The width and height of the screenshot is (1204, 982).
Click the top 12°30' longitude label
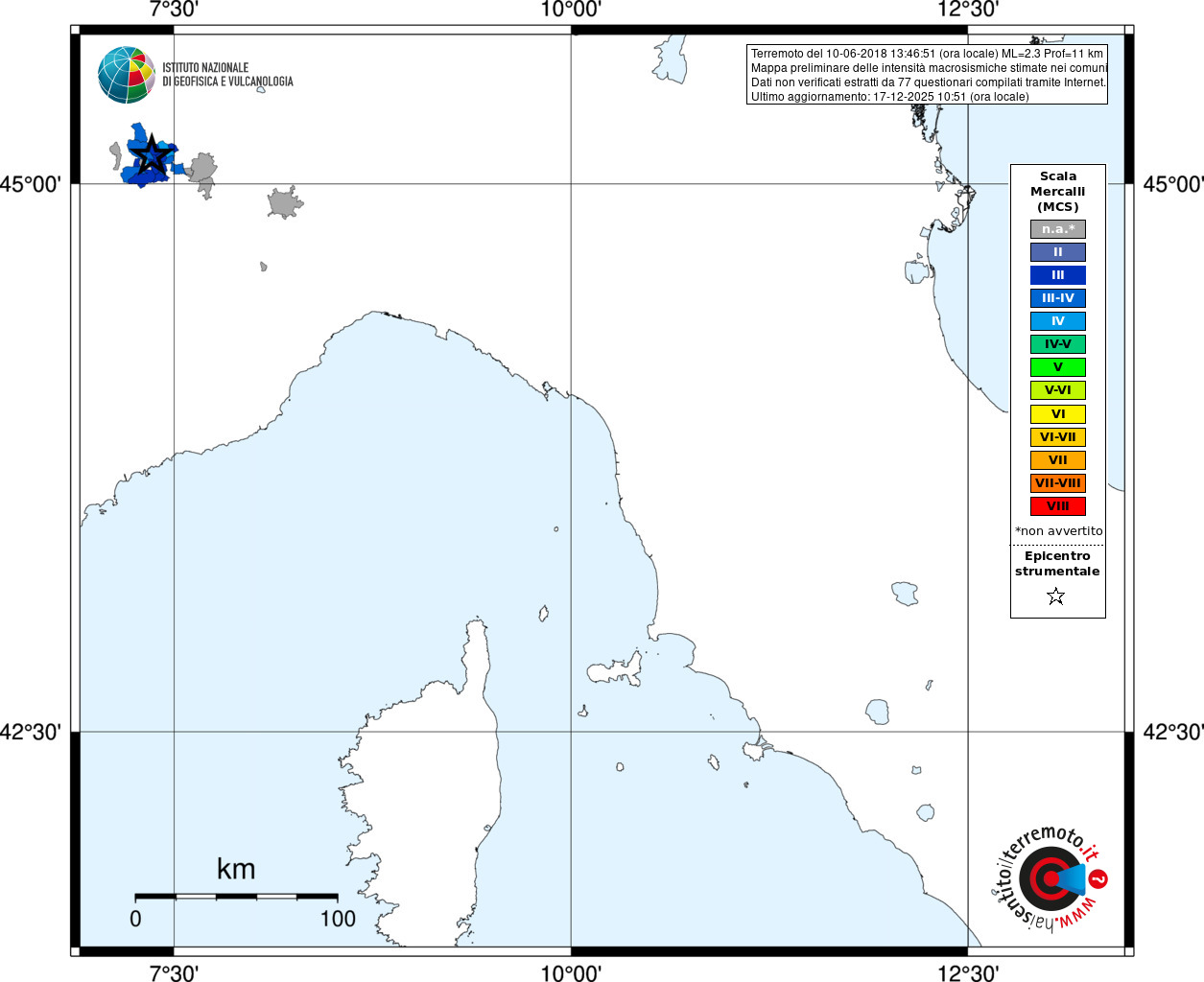[968, 10]
